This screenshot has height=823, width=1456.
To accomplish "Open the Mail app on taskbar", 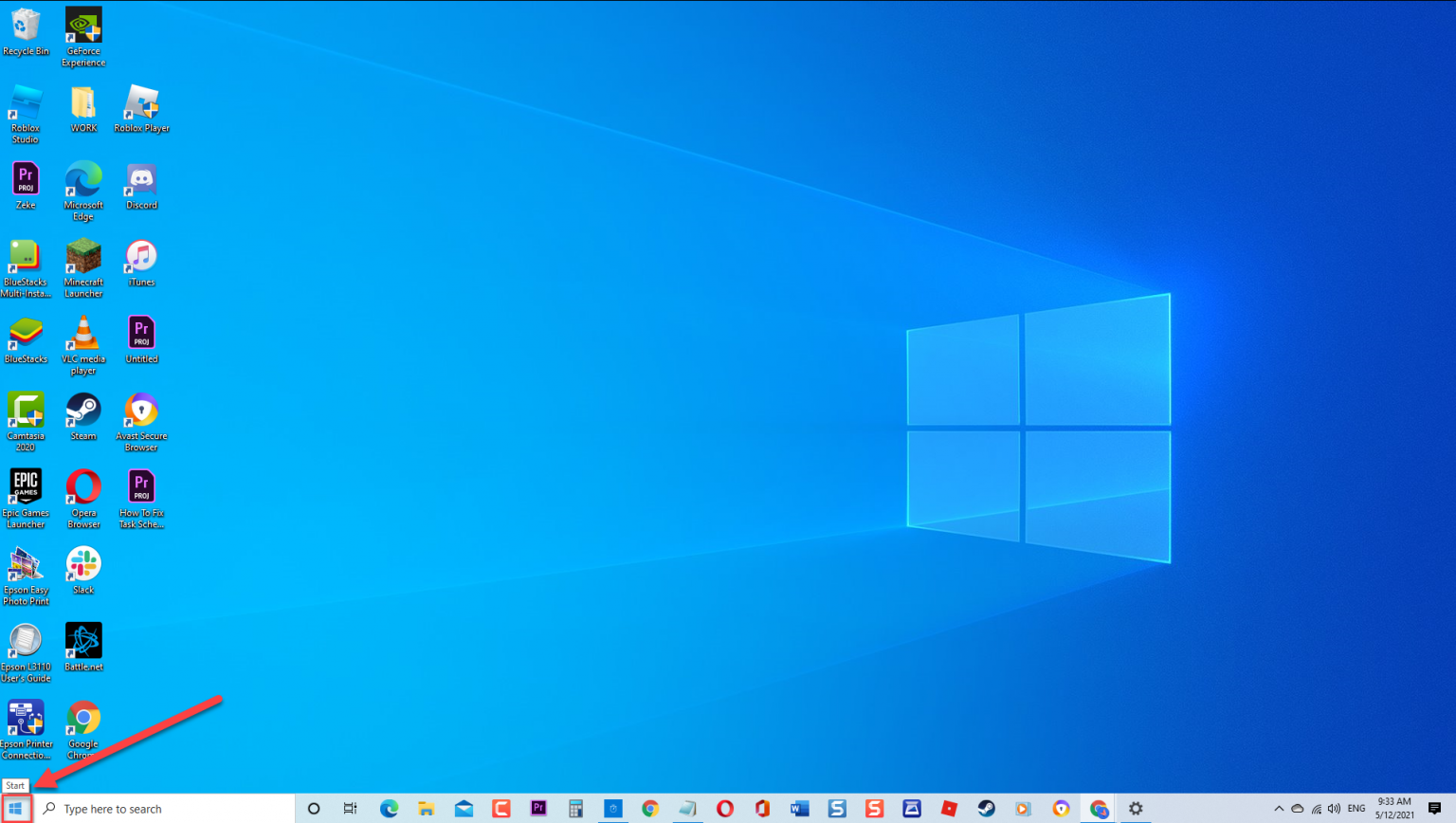I will coord(464,809).
